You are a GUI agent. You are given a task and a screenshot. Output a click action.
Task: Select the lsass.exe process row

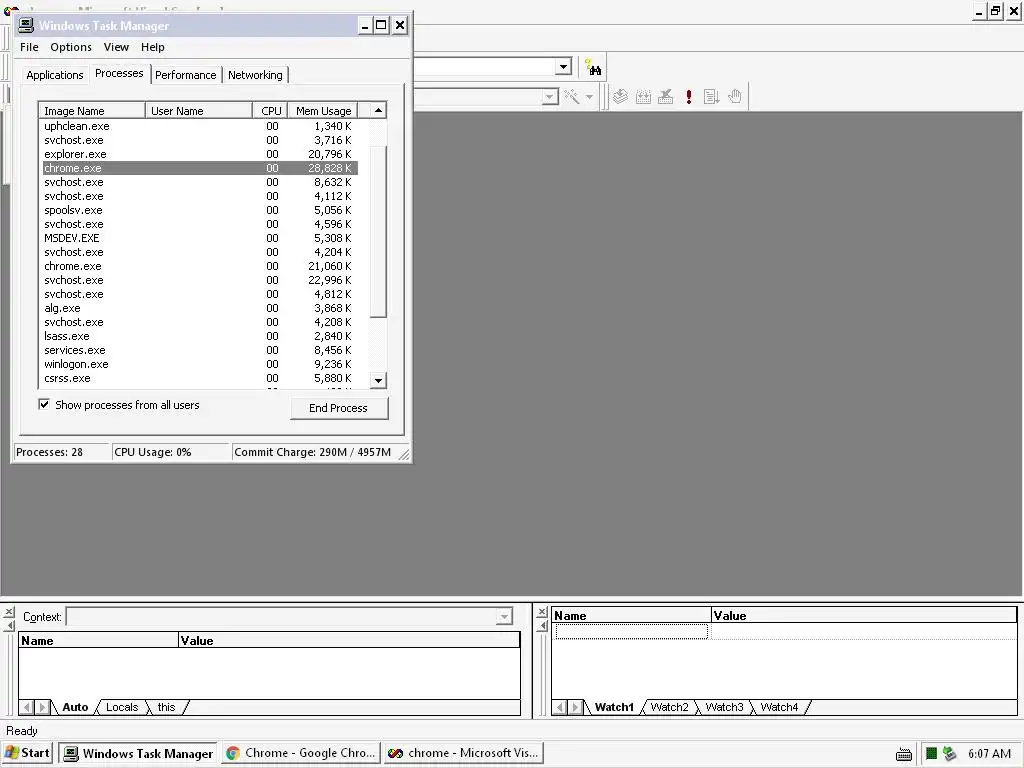click(199, 336)
